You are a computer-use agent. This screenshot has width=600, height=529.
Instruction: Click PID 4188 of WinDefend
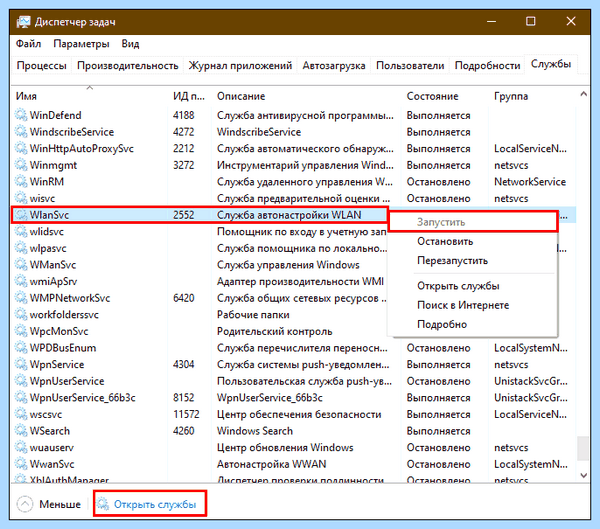(184, 115)
